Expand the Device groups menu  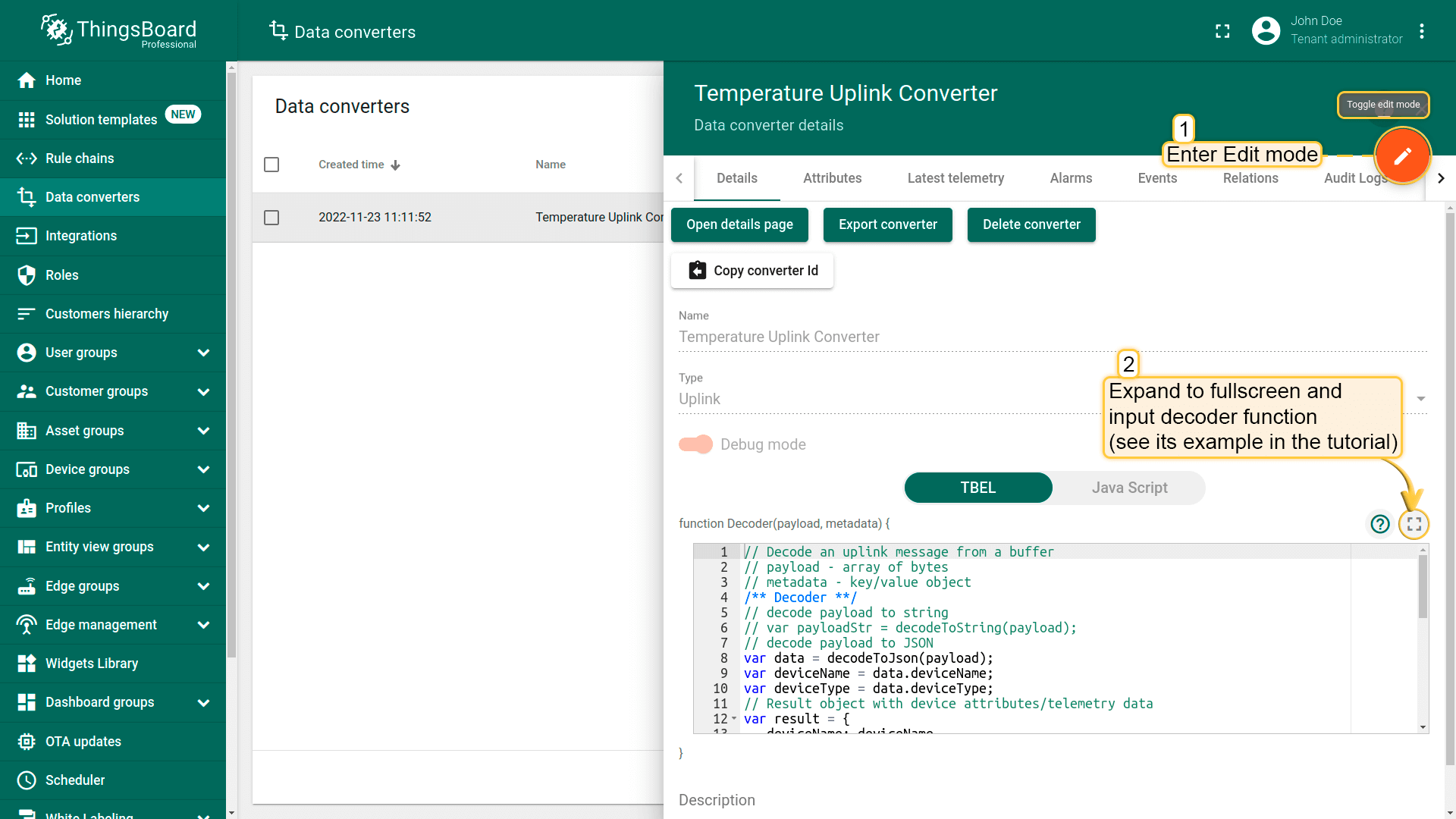click(x=202, y=469)
